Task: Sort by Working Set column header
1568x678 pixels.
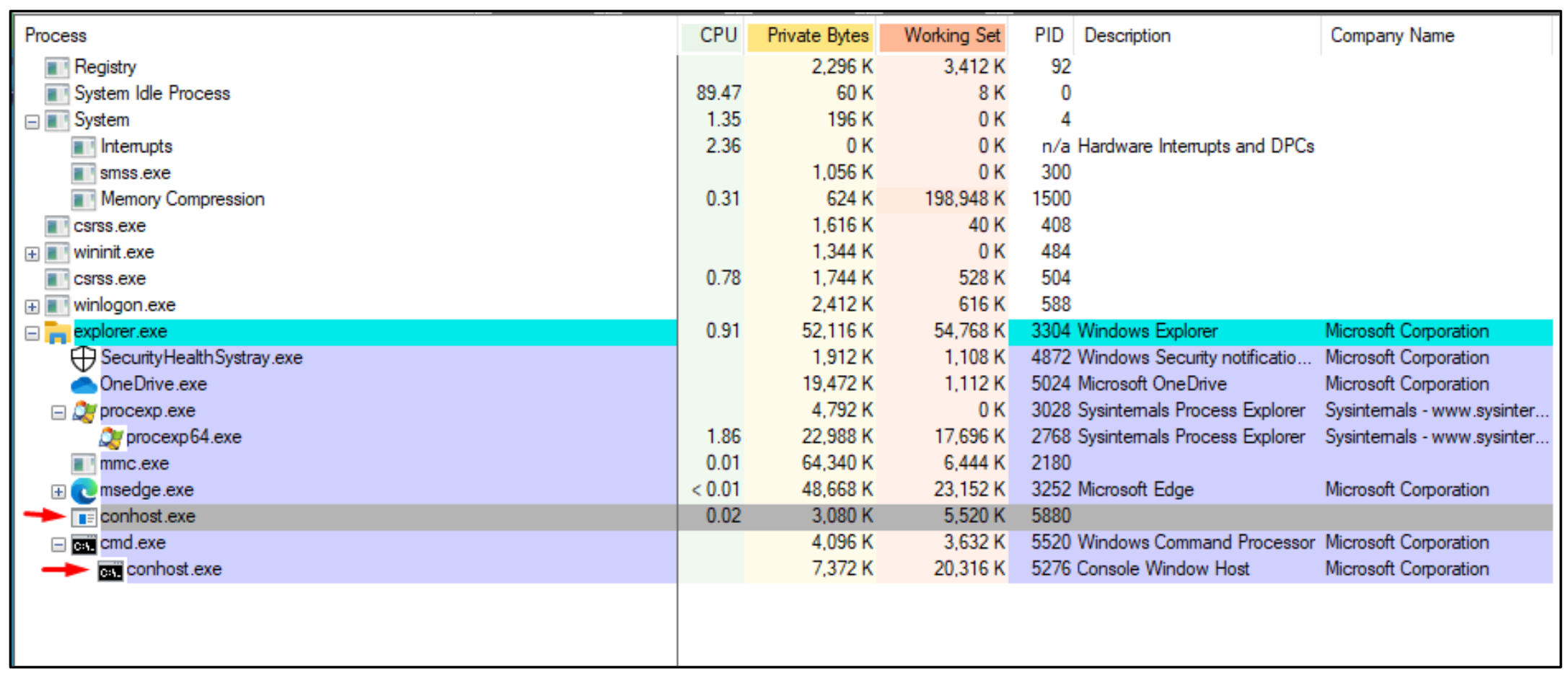Action: coord(941,36)
